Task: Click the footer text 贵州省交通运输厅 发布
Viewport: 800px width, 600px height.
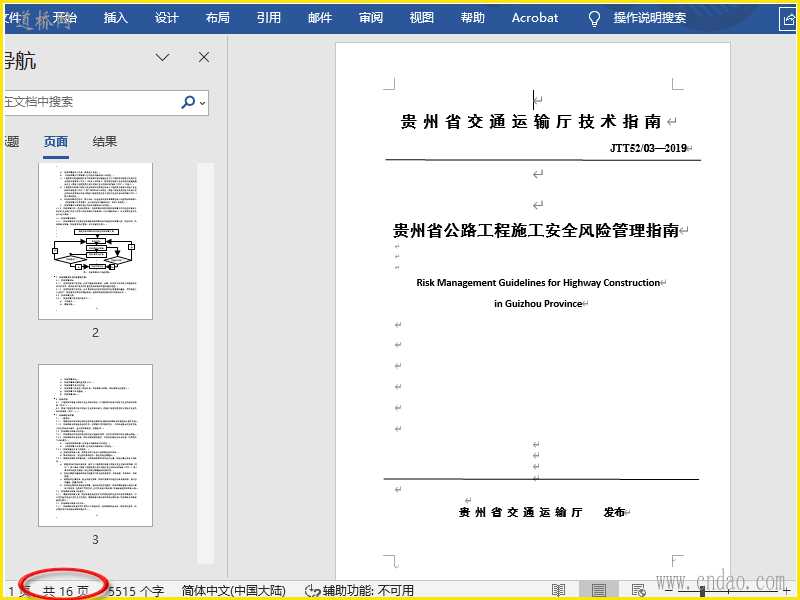Action: tap(542, 512)
